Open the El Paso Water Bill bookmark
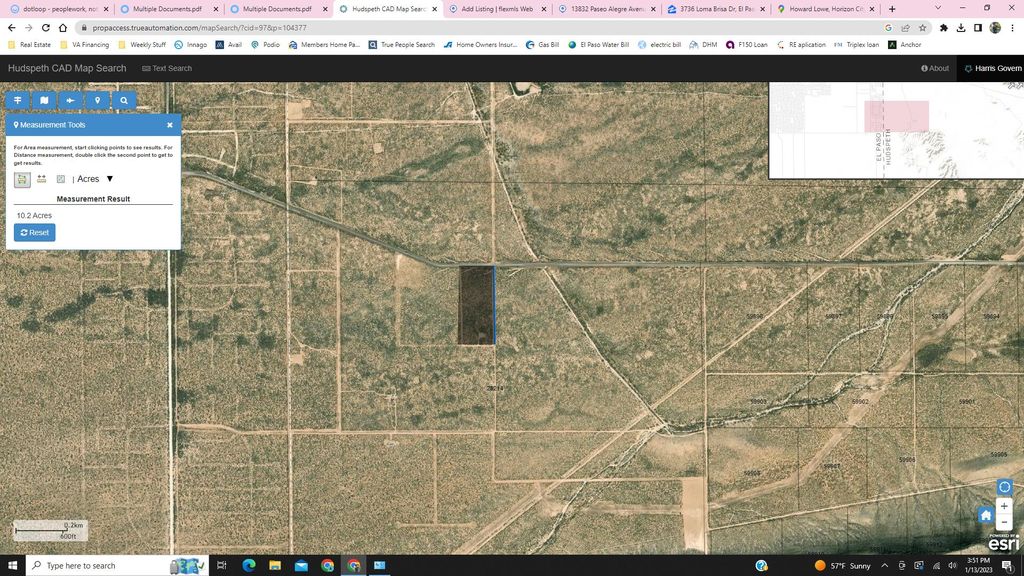1024x576 pixels. (x=602, y=44)
